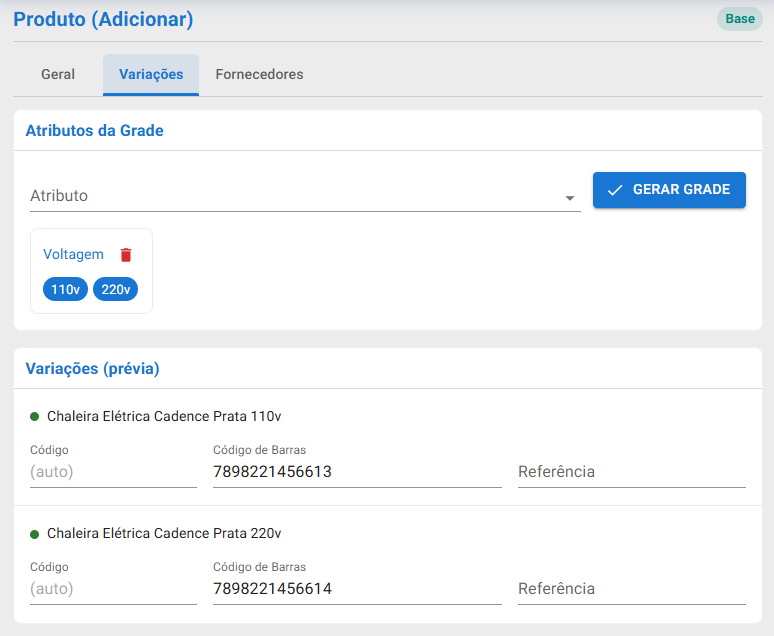Select the 220v voltage chip
The image size is (774, 636).
[116, 289]
